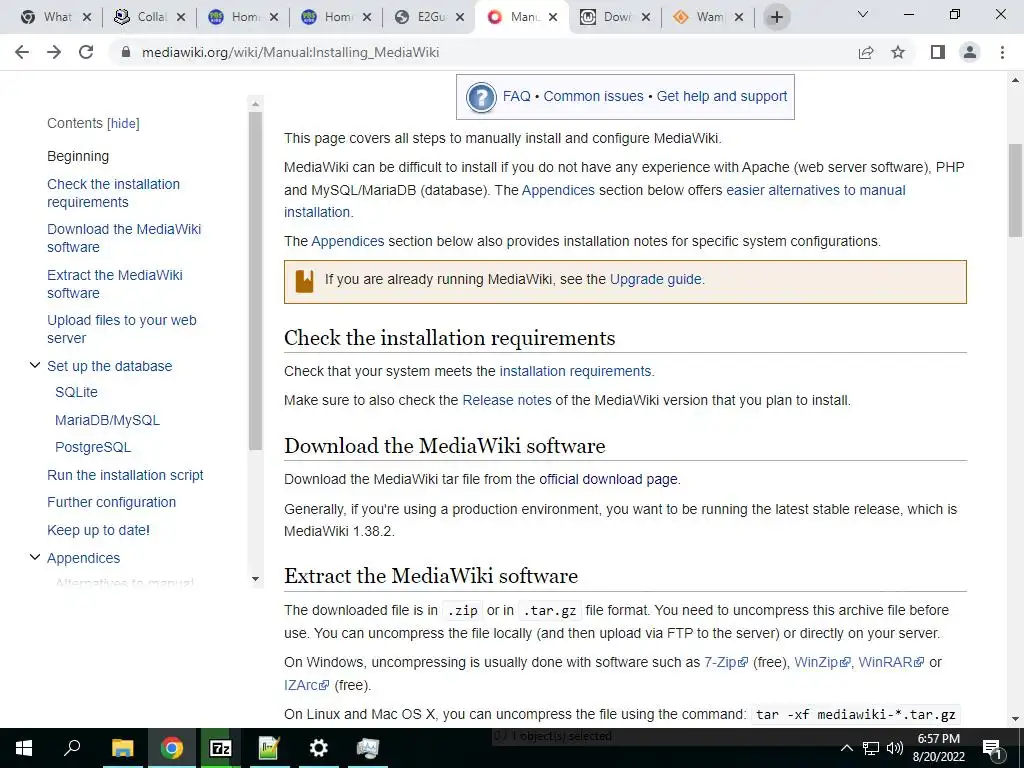Jump to Run the installation script
Screen dimensions: 1024x768
[x=125, y=475]
